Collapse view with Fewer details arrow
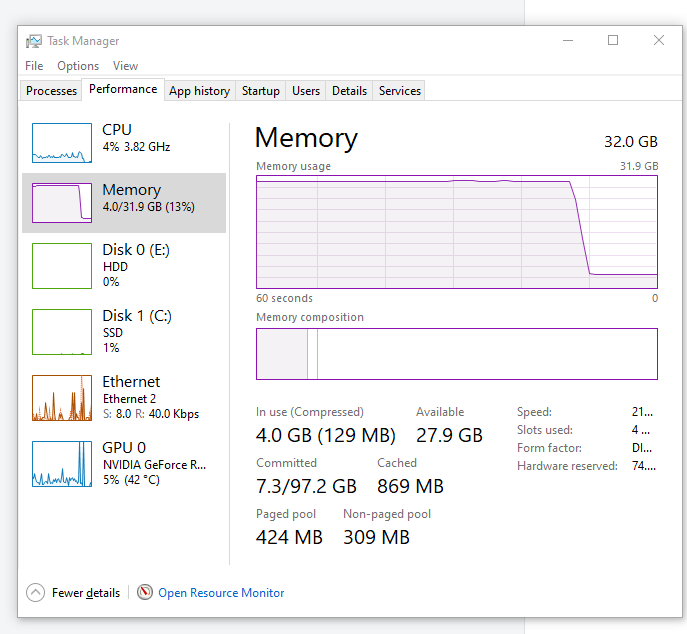The width and height of the screenshot is (687, 634). coord(36,593)
